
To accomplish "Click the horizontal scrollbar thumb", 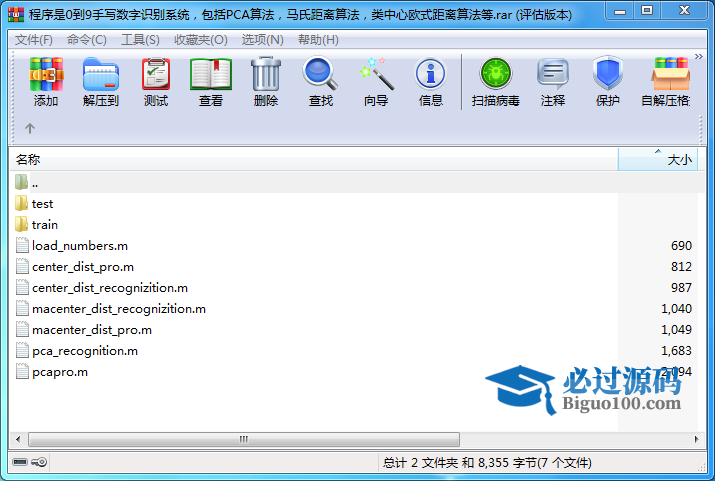I will pos(244,440).
